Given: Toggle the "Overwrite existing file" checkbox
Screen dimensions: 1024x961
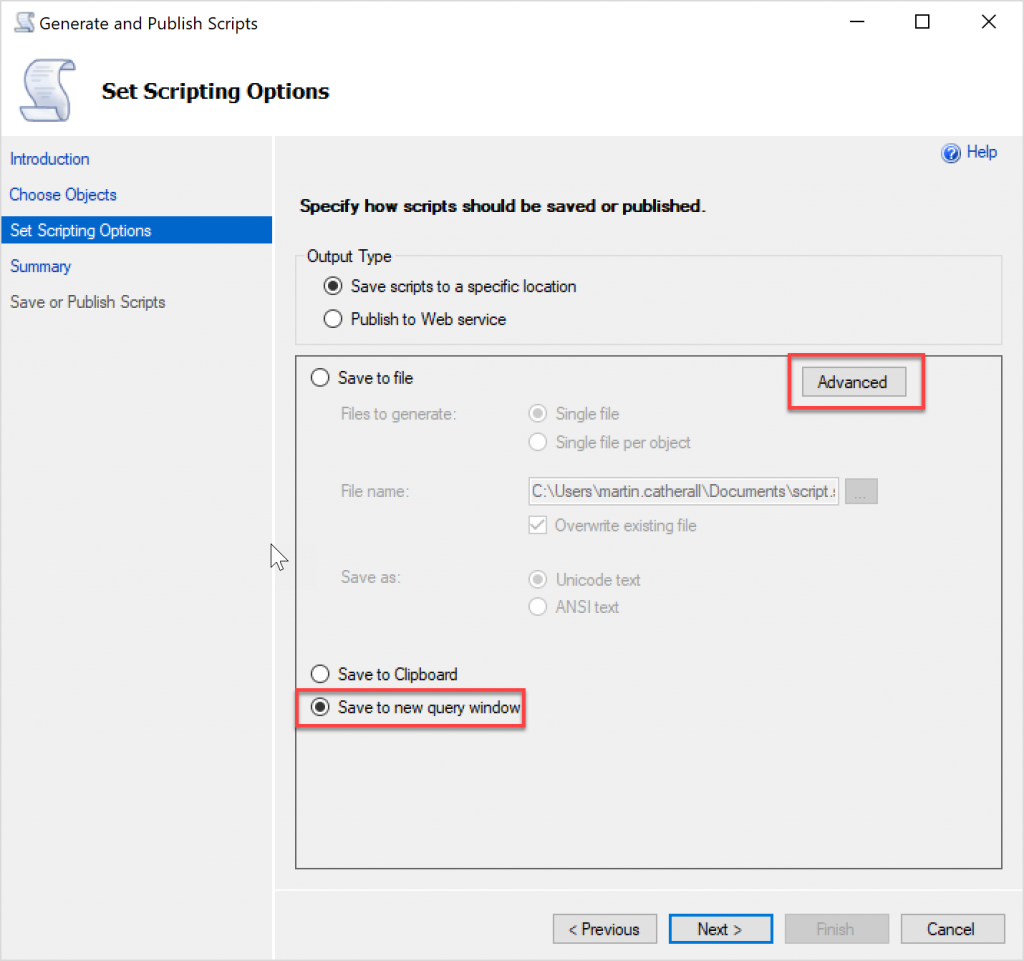Looking at the screenshot, I should (538, 526).
